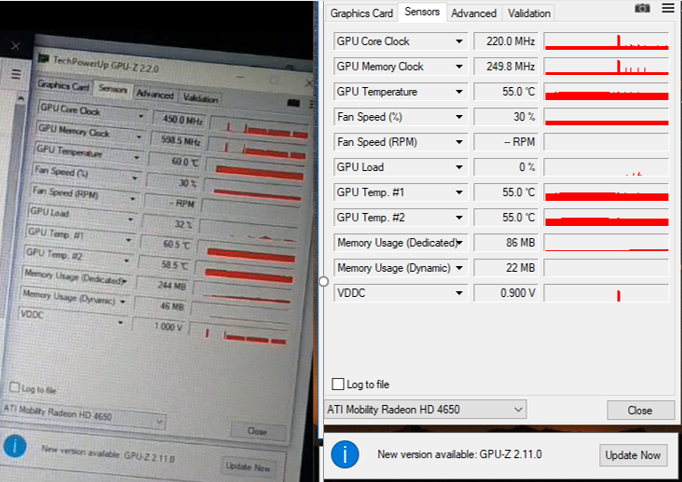Switch to Graphics Card tab in right window

pyautogui.click(x=361, y=13)
